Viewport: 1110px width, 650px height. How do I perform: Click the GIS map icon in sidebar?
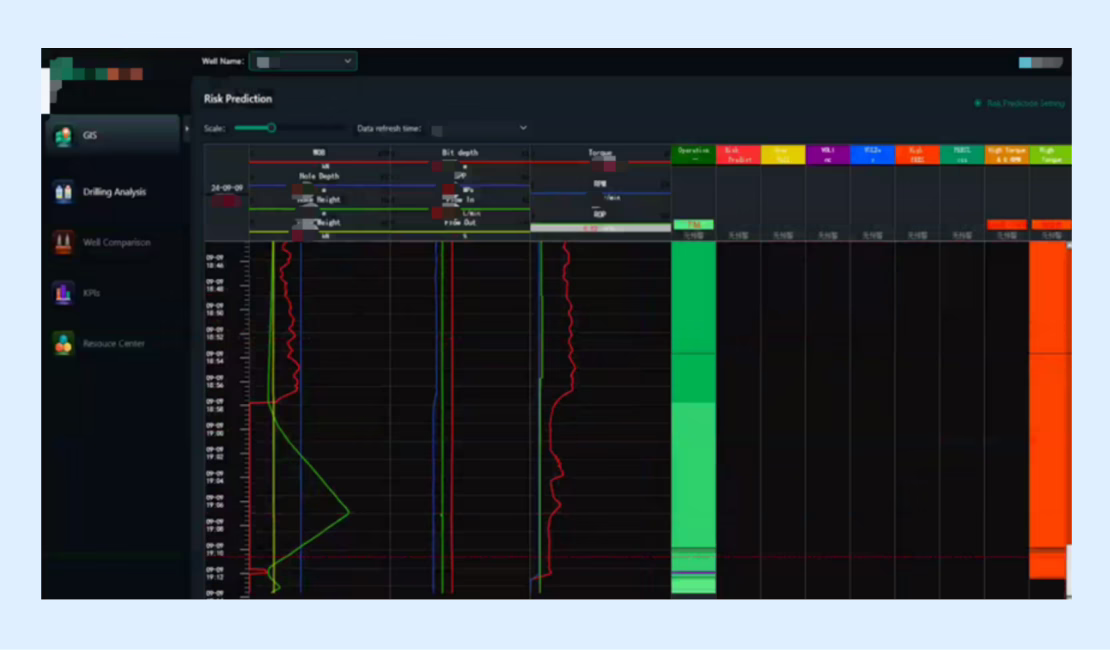tap(64, 135)
